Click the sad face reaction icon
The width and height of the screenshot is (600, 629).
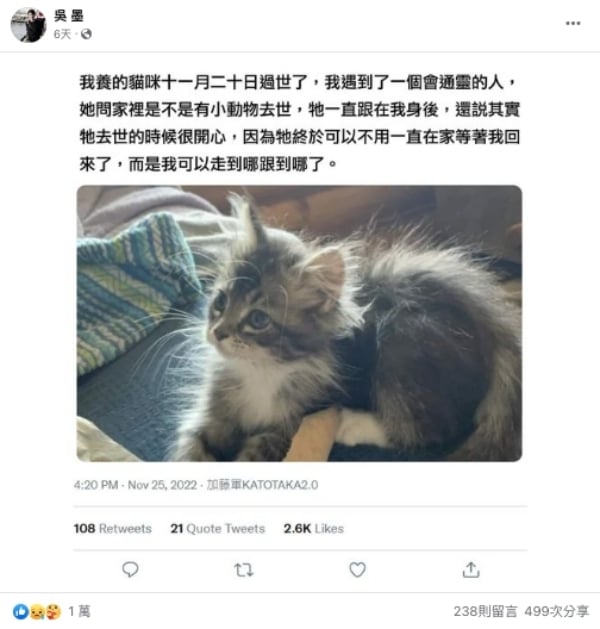click(x=37, y=612)
